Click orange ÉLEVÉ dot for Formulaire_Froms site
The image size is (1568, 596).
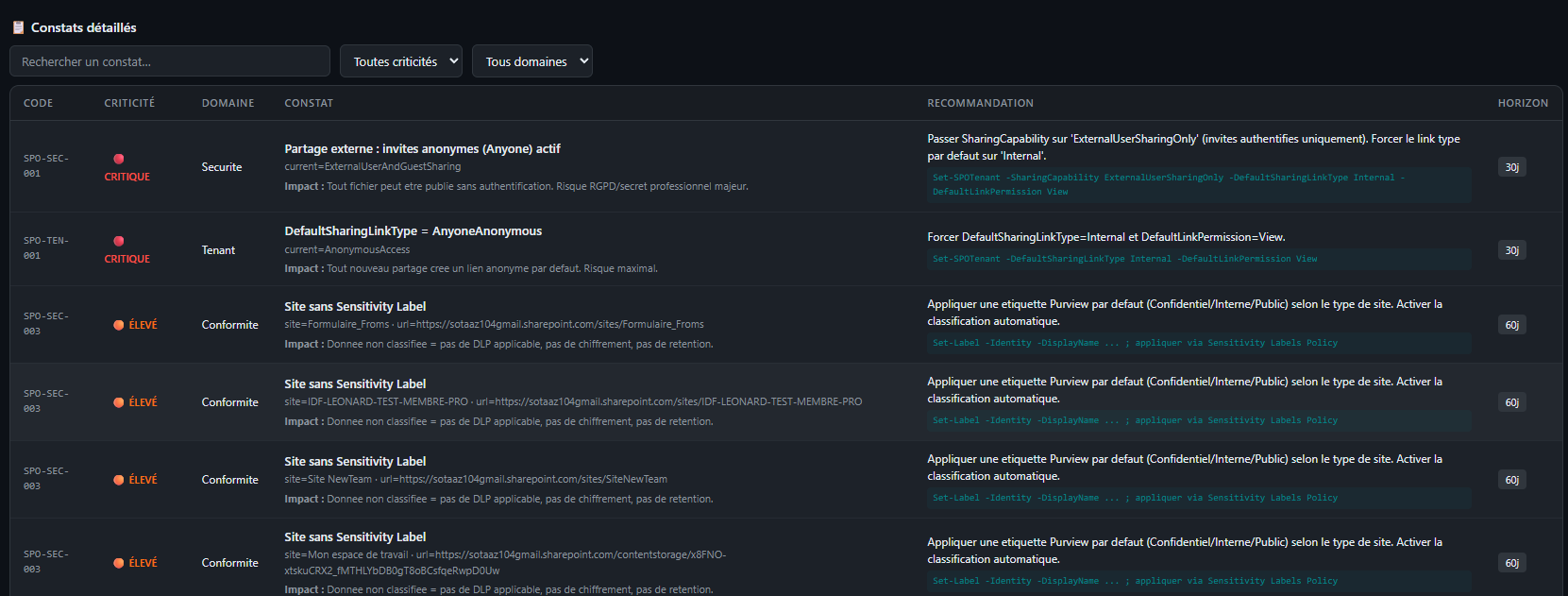(119, 325)
